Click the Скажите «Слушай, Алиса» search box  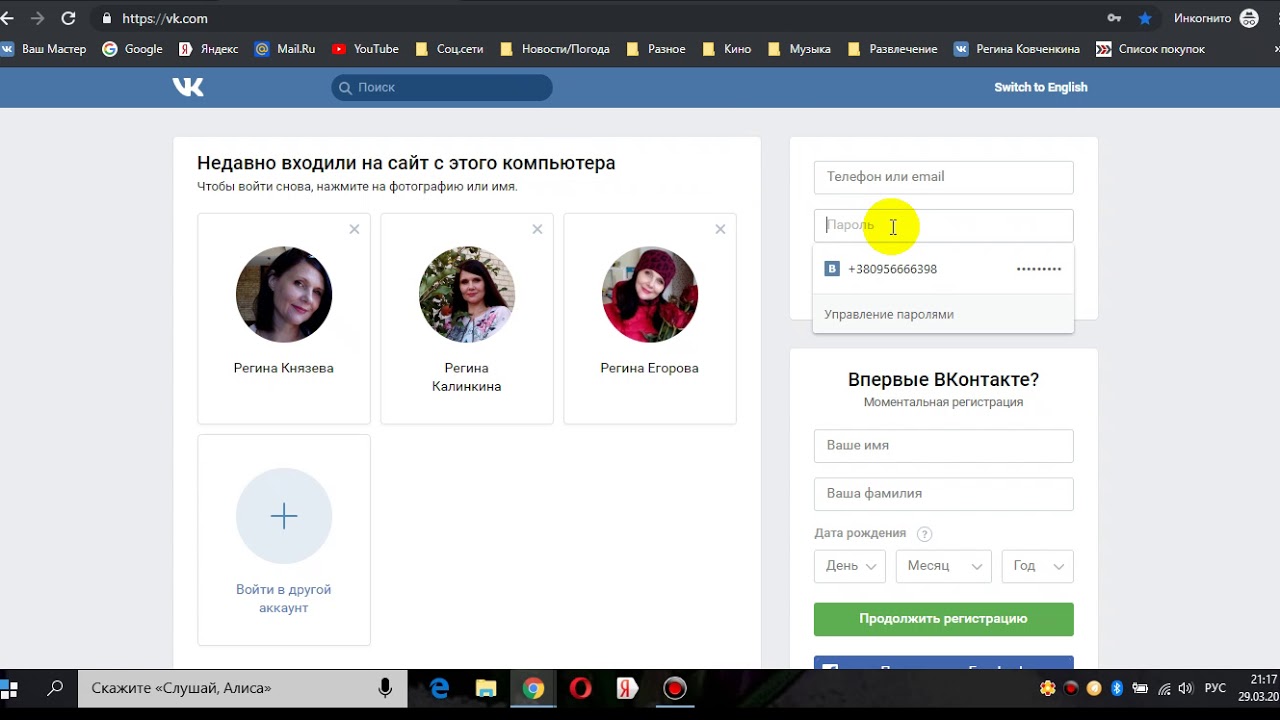coord(242,688)
